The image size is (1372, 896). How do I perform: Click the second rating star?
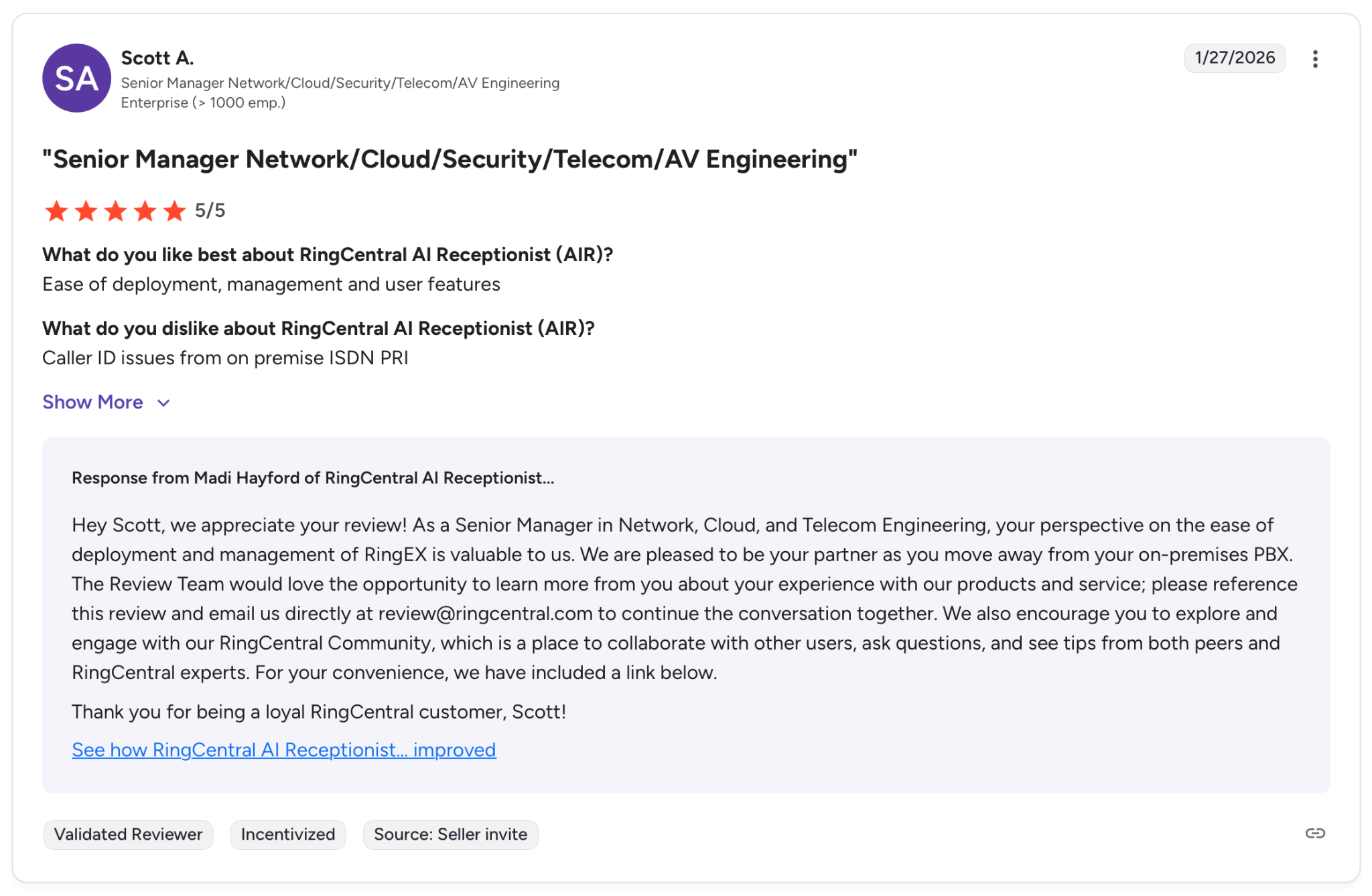tap(86, 211)
